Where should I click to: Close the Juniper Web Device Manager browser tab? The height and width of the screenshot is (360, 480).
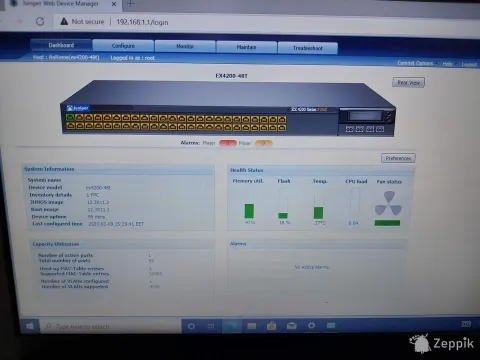(x=114, y=4)
